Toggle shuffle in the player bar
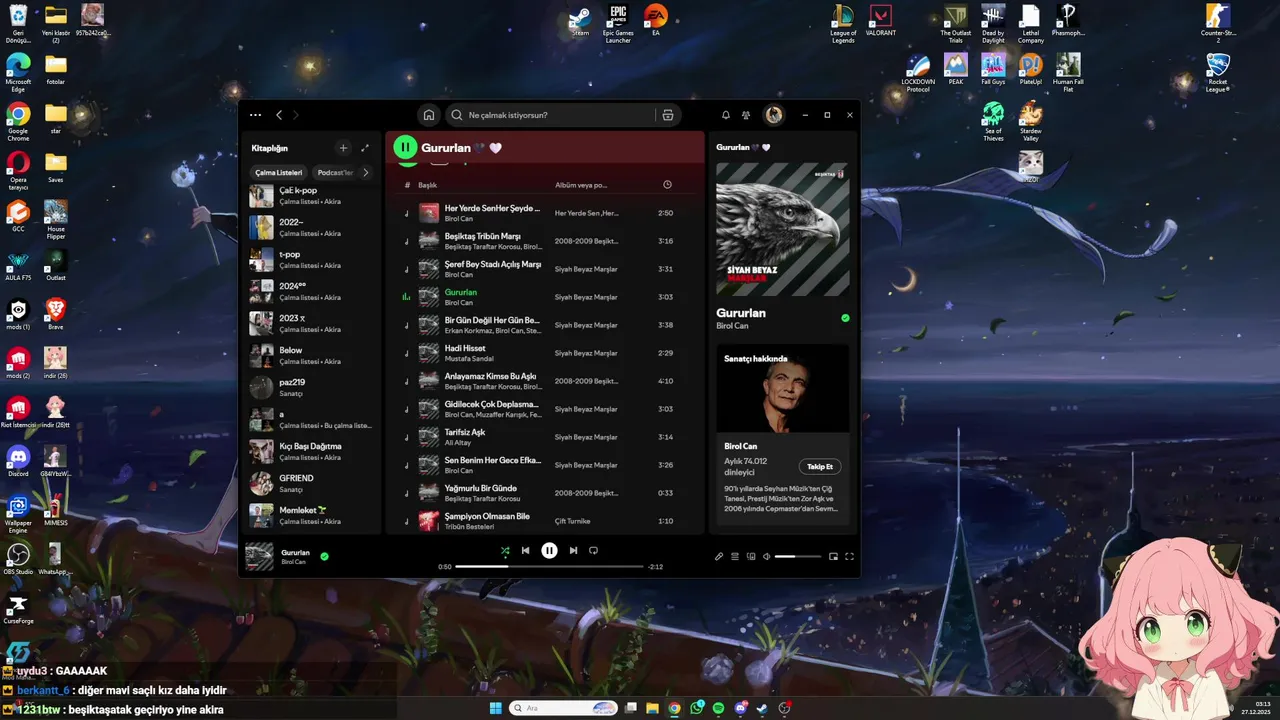Viewport: 1280px width, 720px height. [x=505, y=550]
